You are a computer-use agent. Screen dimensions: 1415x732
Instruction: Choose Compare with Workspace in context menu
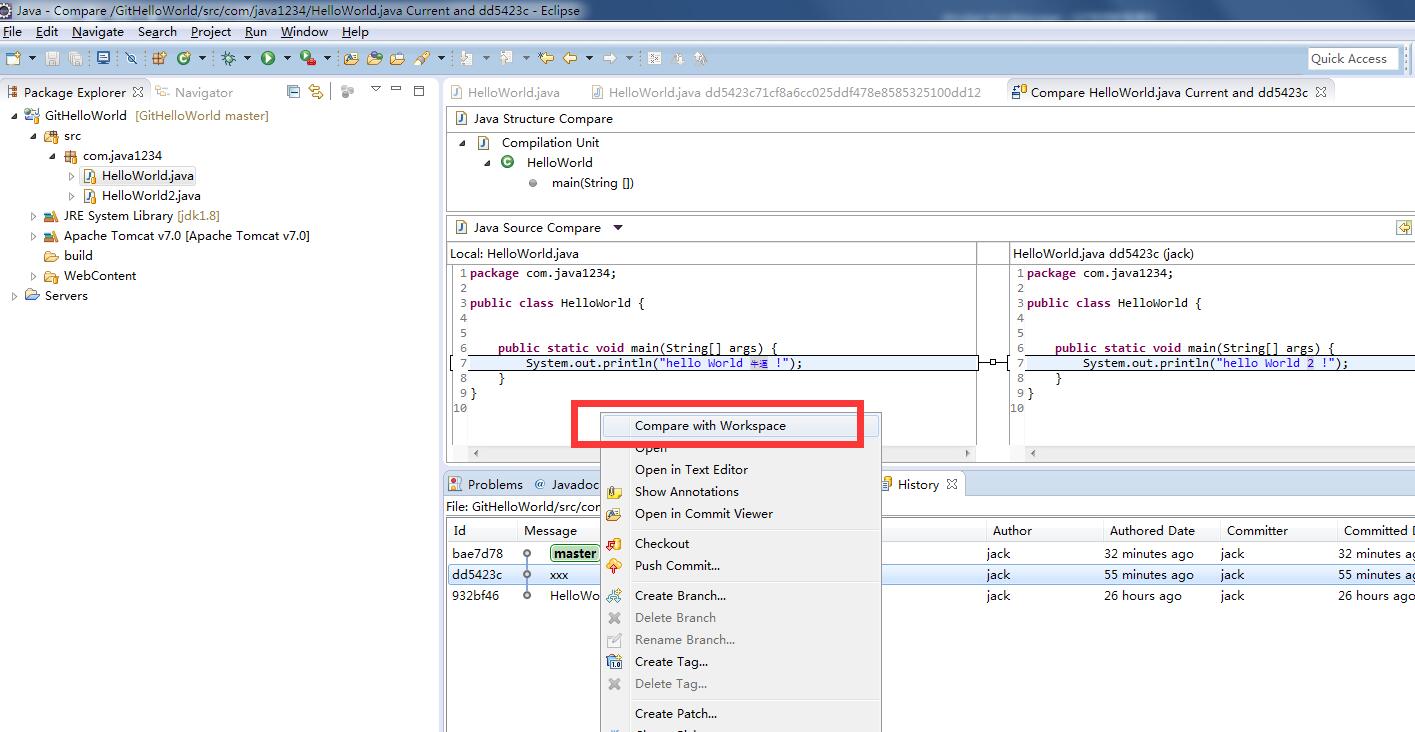(x=740, y=426)
